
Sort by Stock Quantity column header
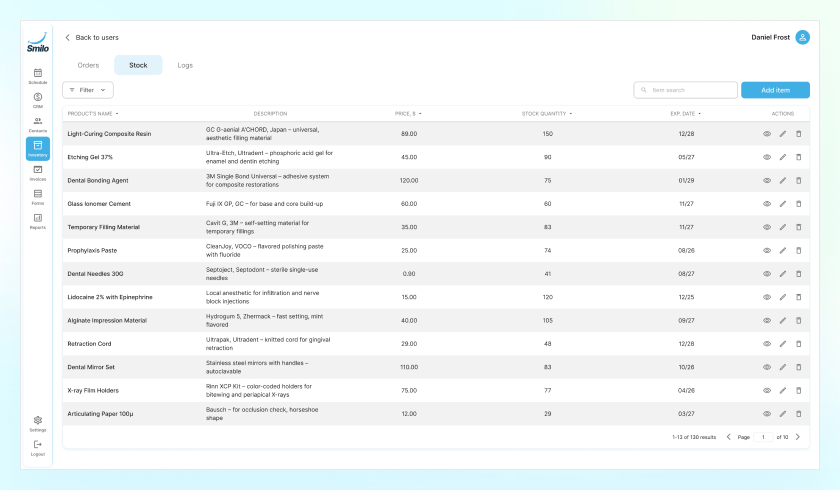point(546,114)
